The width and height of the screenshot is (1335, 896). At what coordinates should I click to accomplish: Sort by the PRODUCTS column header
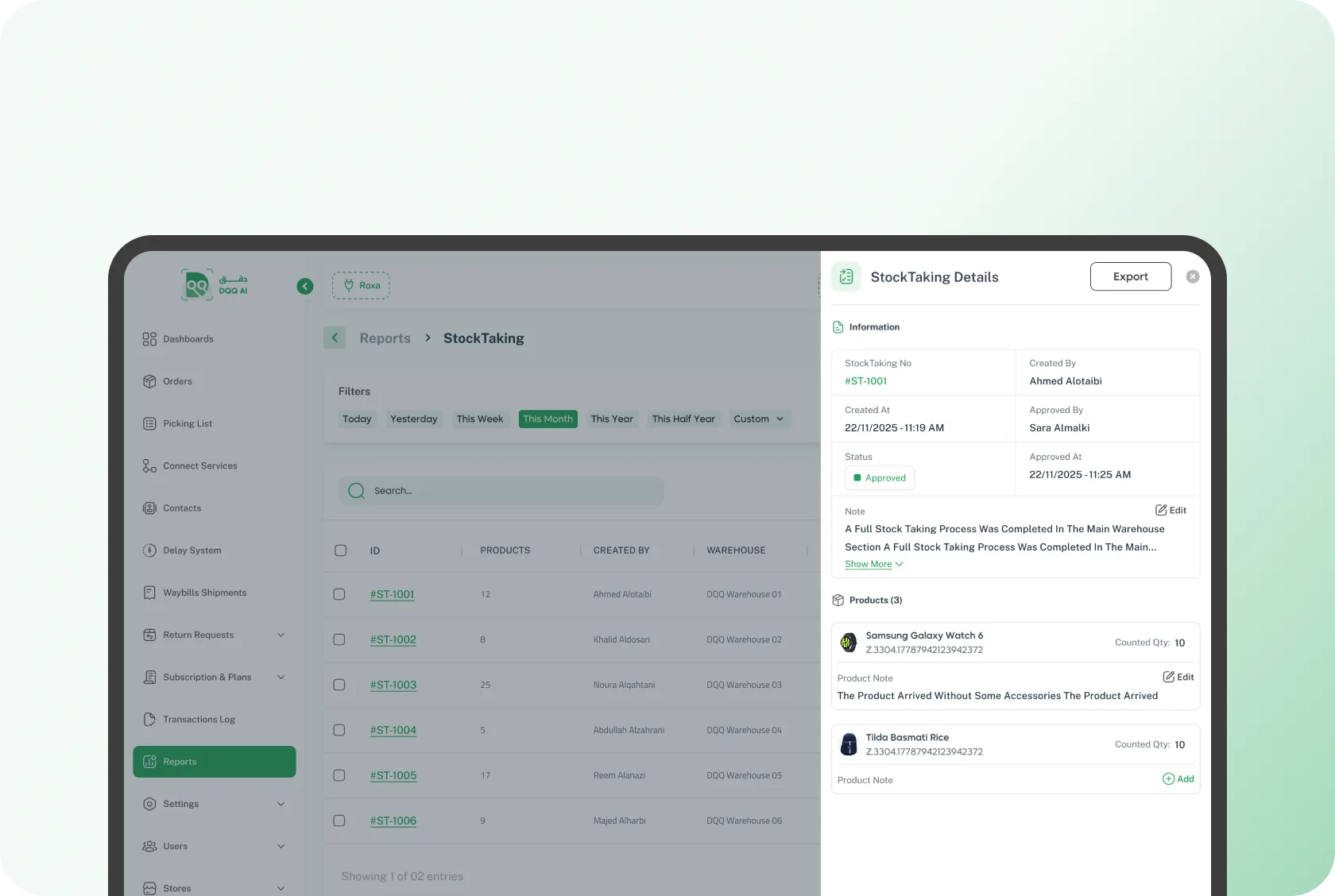505,550
